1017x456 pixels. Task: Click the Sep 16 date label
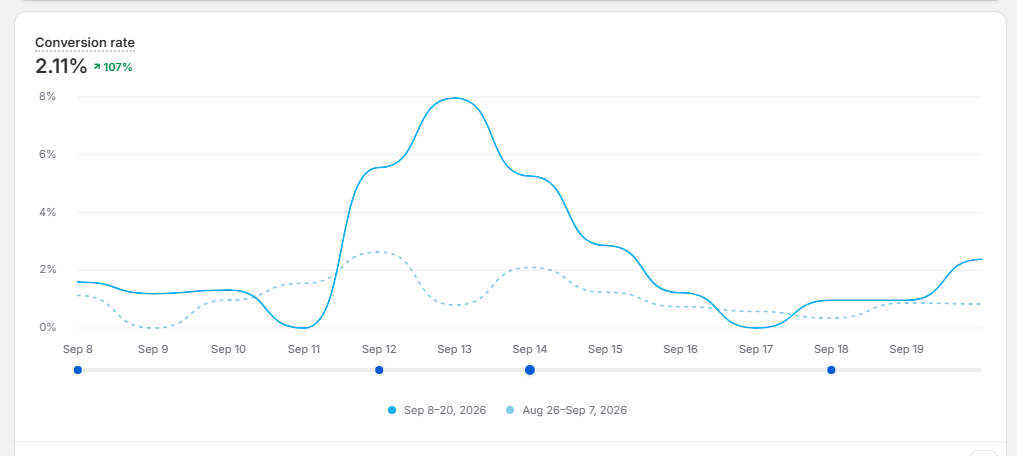(x=680, y=349)
